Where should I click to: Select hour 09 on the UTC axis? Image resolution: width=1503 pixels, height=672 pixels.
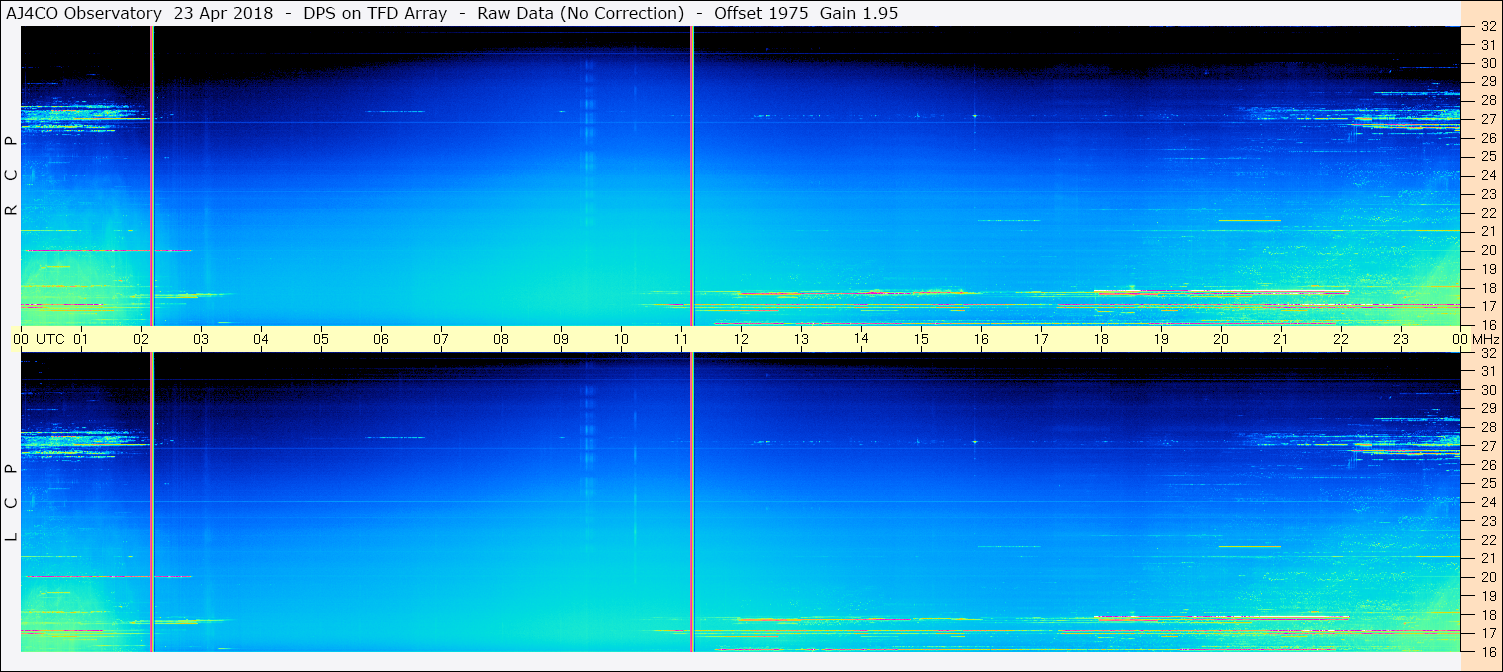tap(561, 339)
